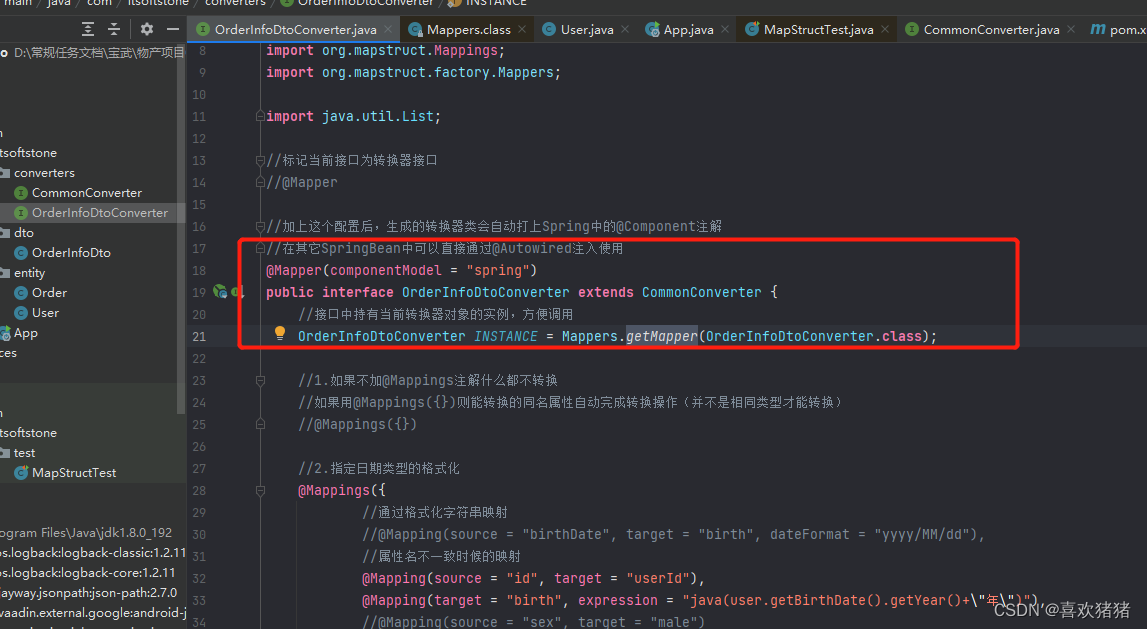
Task: Click the Collapse All icon above the project tree
Action: pos(112,29)
